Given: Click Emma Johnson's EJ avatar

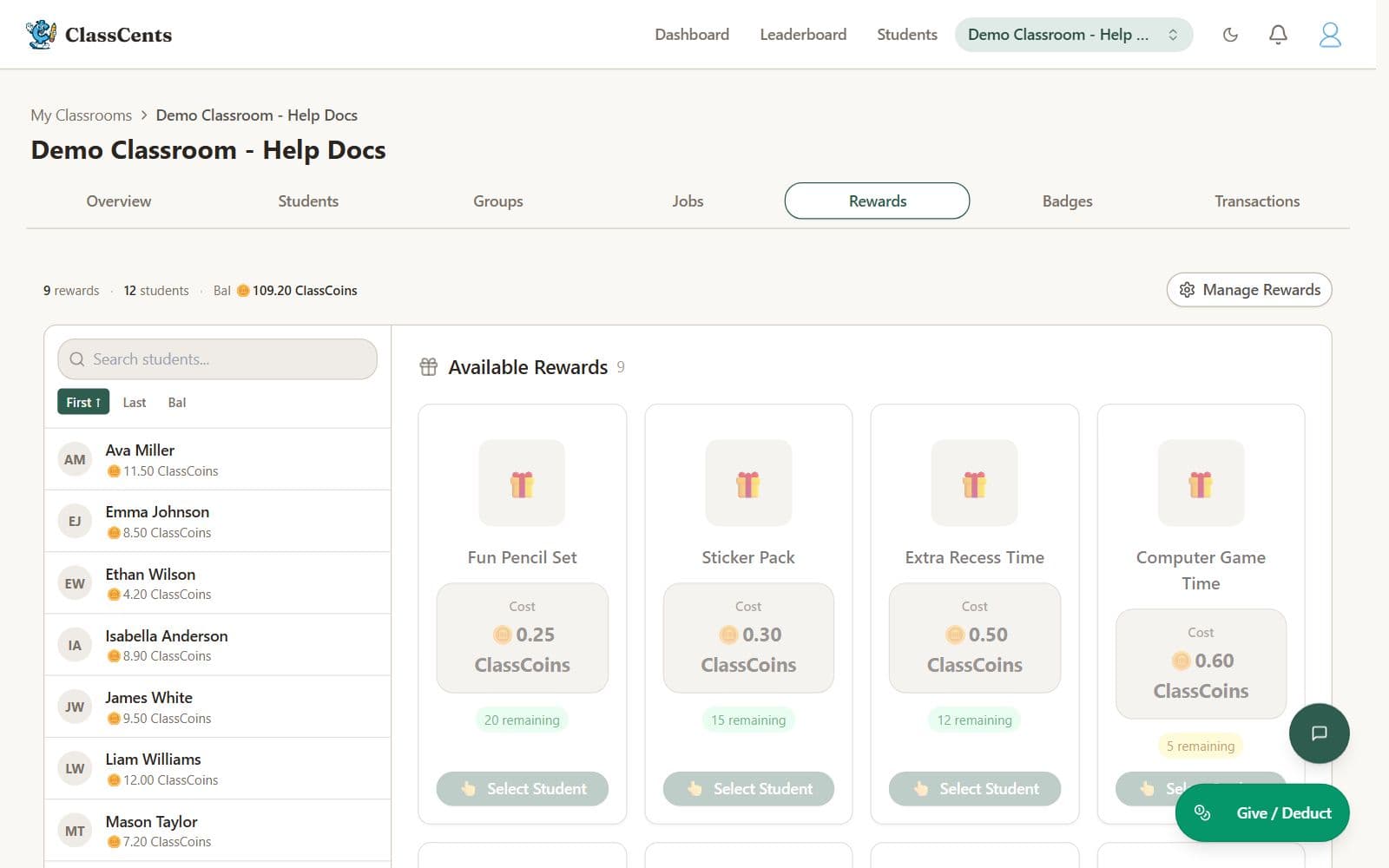Looking at the screenshot, I should tap(75, 521).
